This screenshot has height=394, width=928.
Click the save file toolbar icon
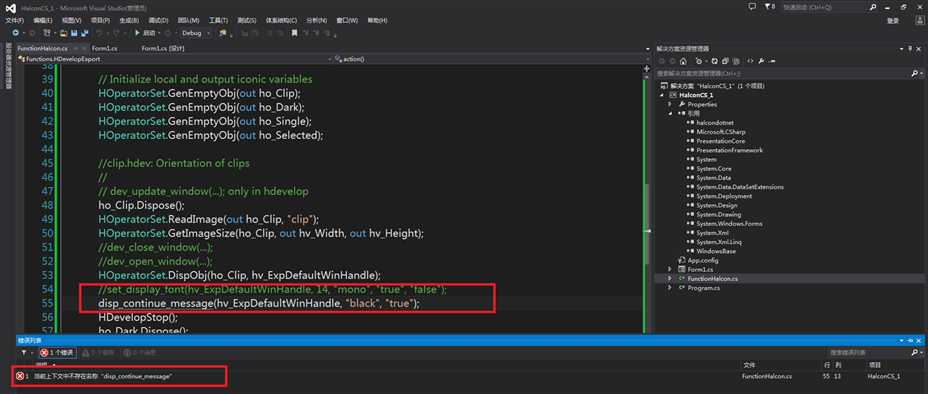74,33
